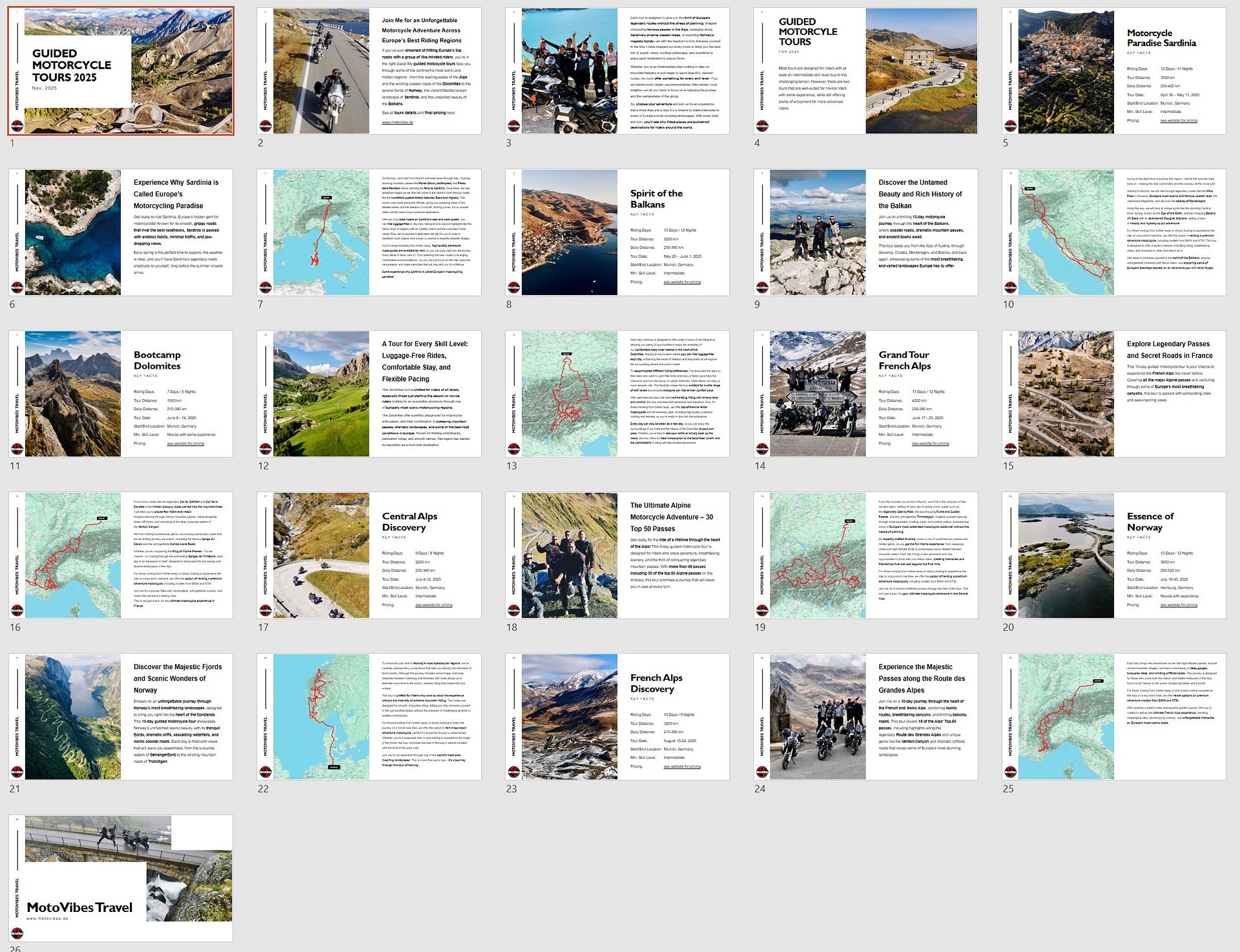Click slide 14 Grand Tour French Alps
The height and width of the screenshot is (952, 1240).
click(x=865, y=394)
